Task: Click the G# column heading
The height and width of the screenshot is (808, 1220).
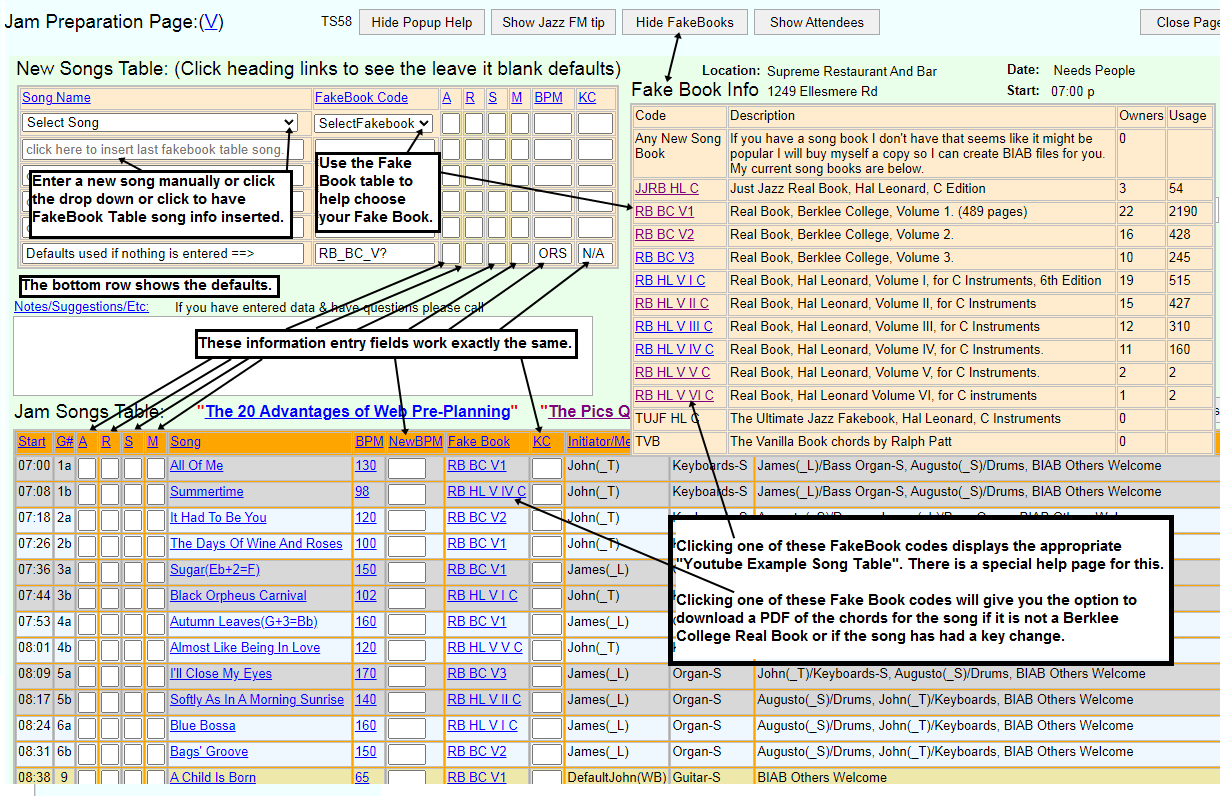Action: pyautogui.click(x=64, y=442)
